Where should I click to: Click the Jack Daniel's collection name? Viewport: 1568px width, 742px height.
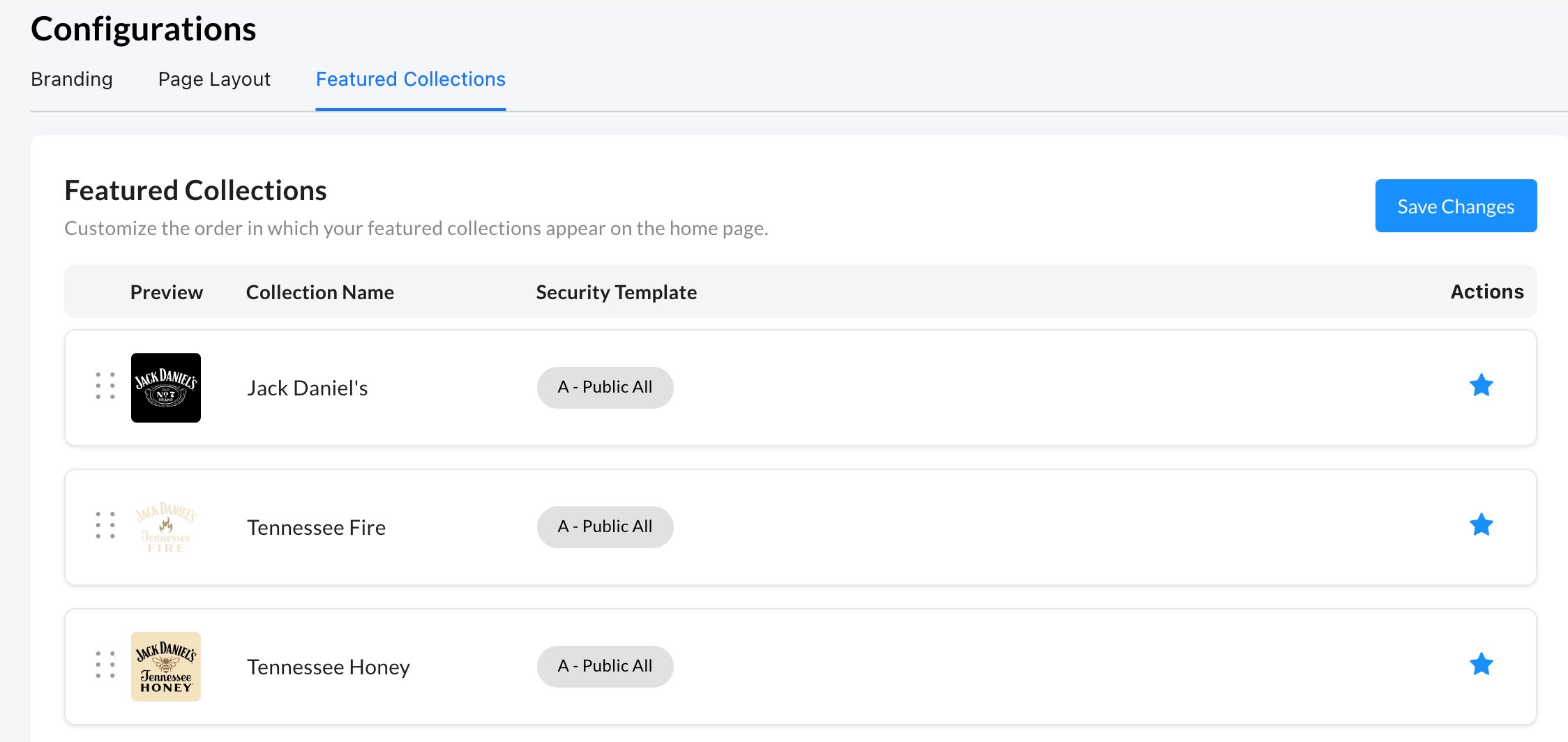[308, 388]
